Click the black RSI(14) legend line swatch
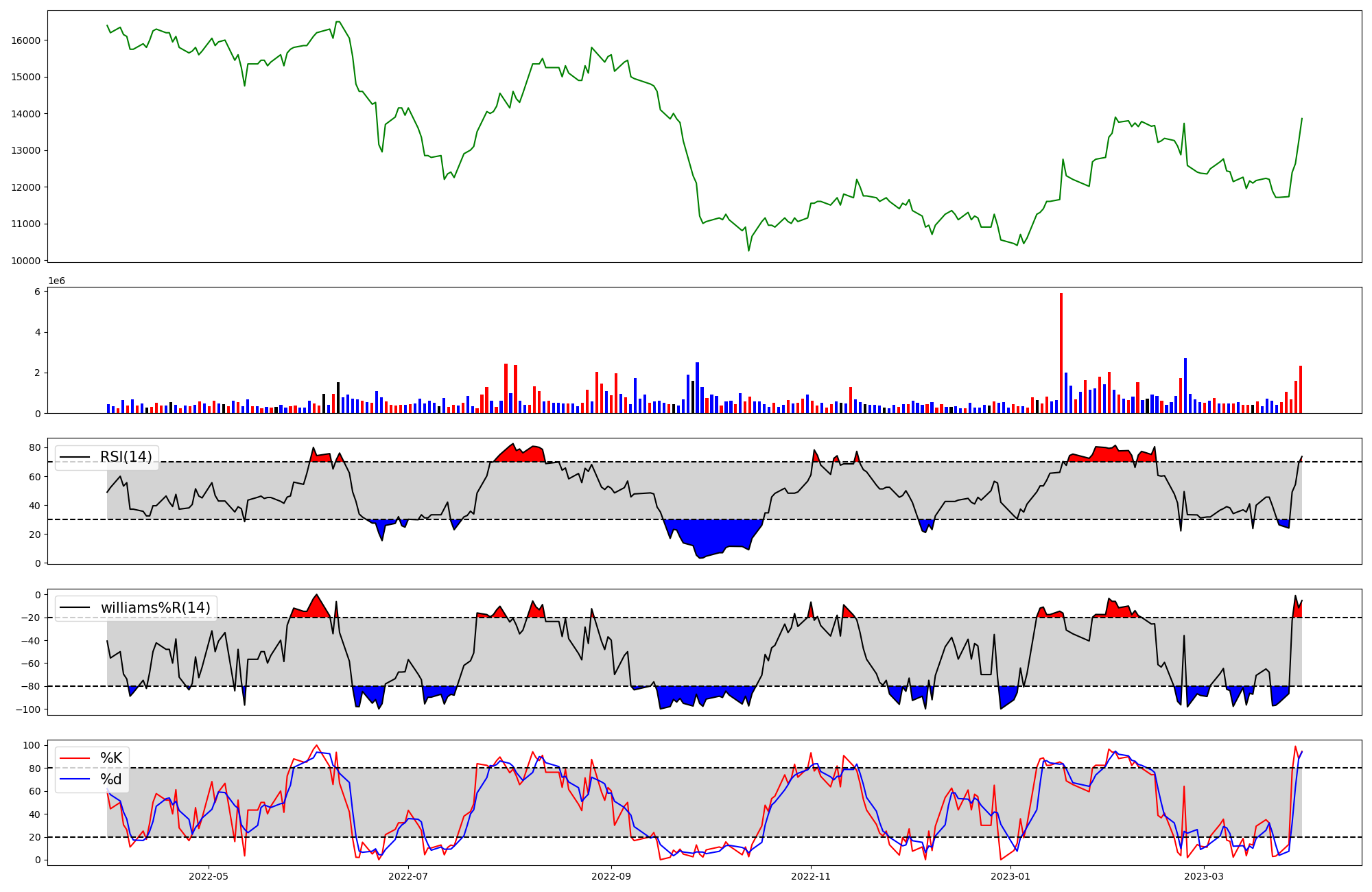 75,457
